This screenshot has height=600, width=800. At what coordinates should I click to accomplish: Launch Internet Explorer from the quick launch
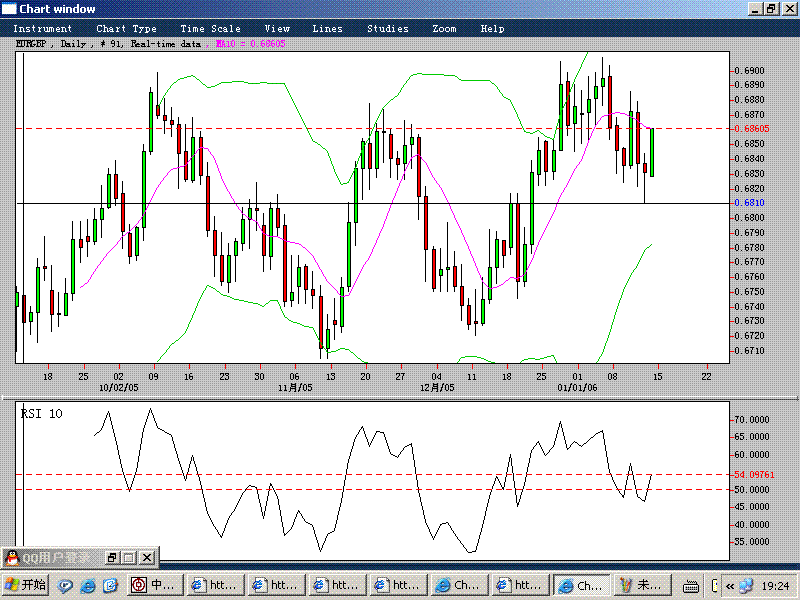coord(88,586)
